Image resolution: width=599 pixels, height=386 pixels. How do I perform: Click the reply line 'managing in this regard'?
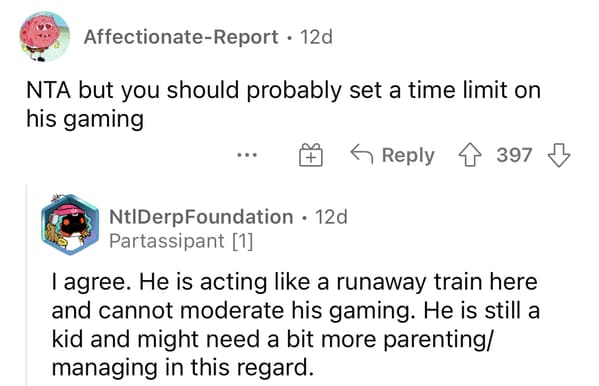(x=182, y=368)
